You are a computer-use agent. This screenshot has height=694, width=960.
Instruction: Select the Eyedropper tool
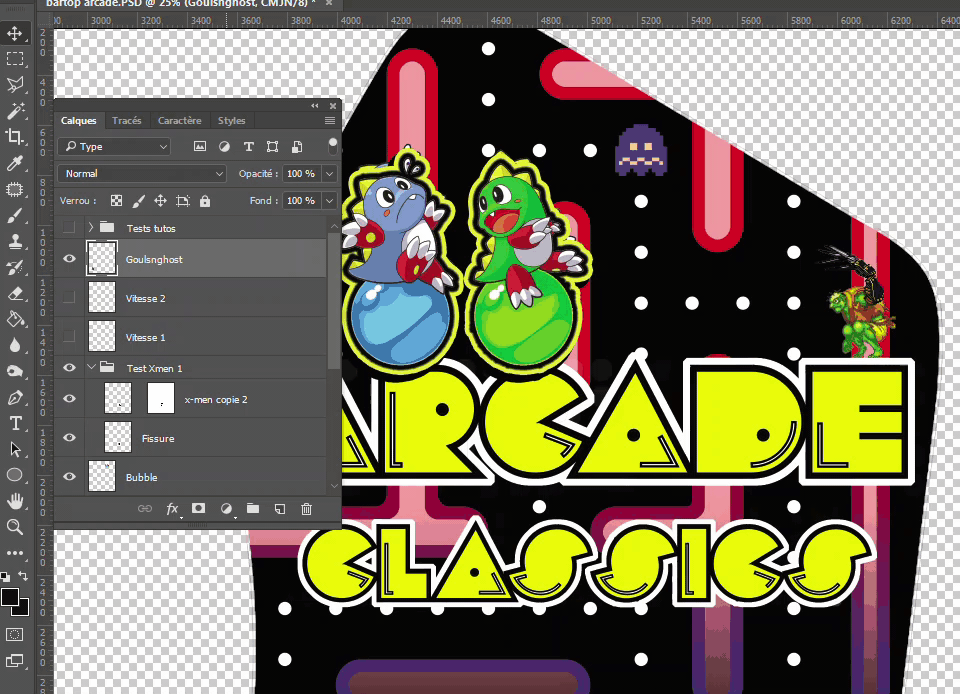15,163
